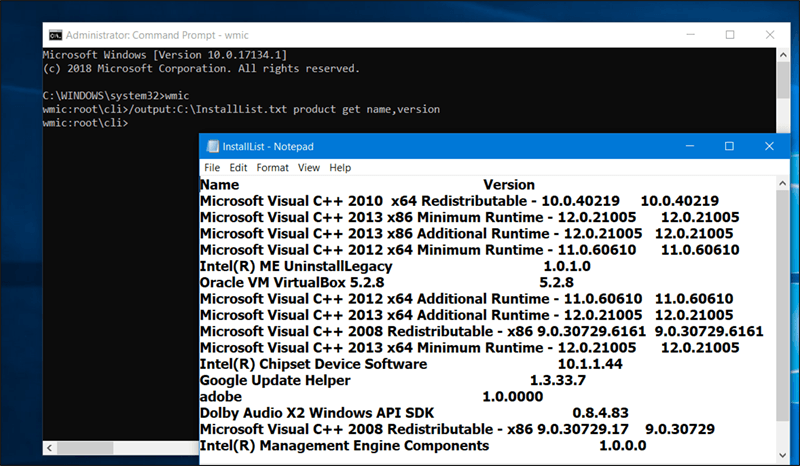Click the 'Version' column header text
800x466 pixels.
pos(509,185)
